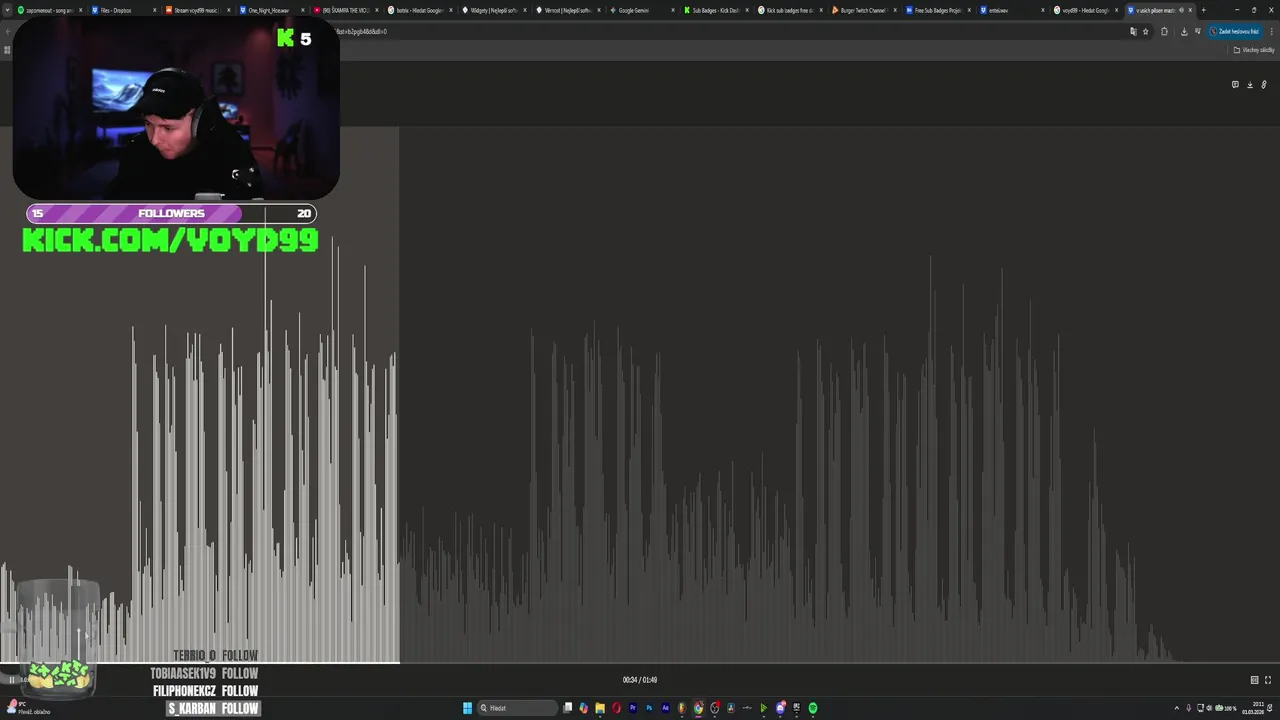Enter fullscreen in the Dropbox player
Viewport: 1280px width, 720px height.
(x=1268, y=680)
